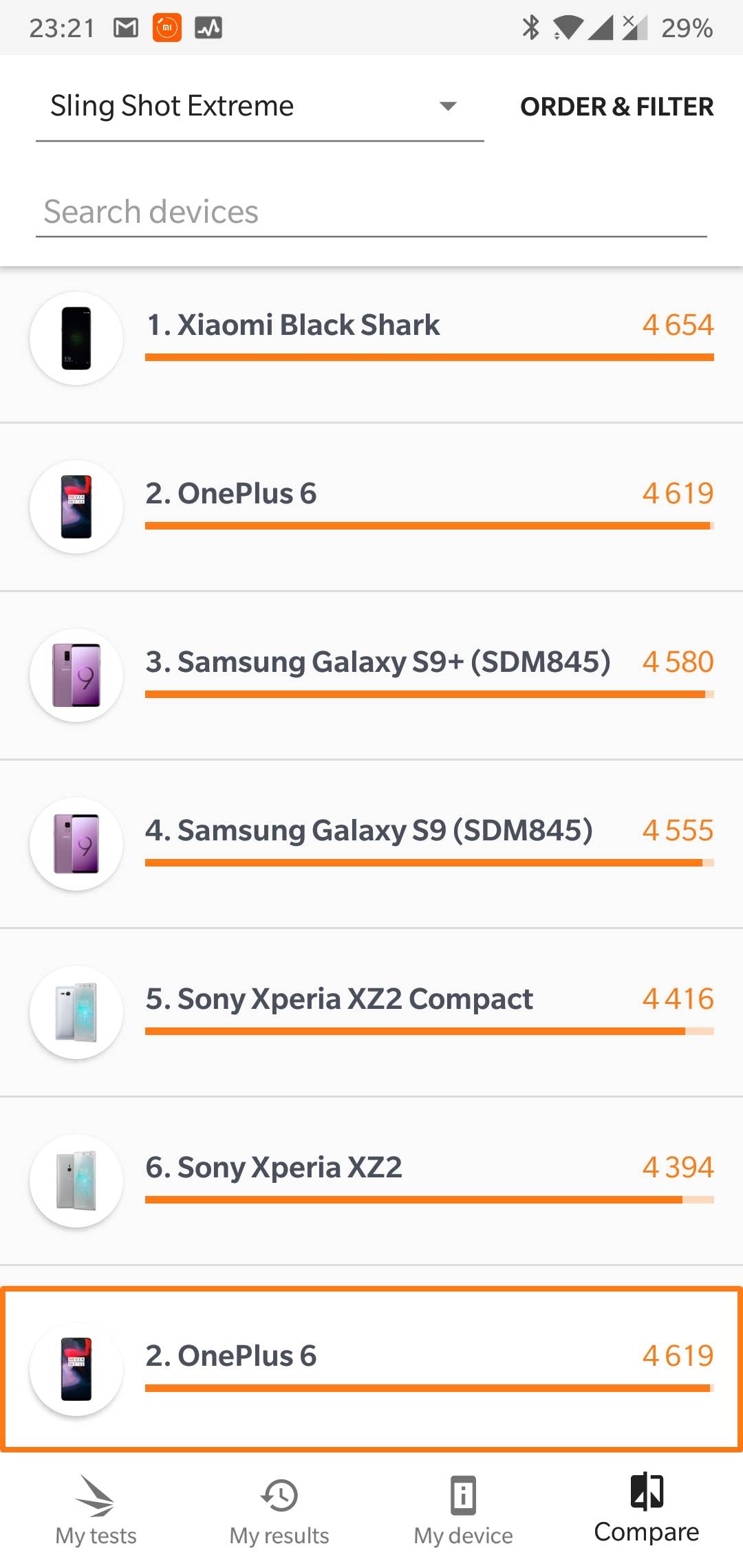
Task: Tap the ORDER & FILTER button
Action: click(x=616, y=107)
